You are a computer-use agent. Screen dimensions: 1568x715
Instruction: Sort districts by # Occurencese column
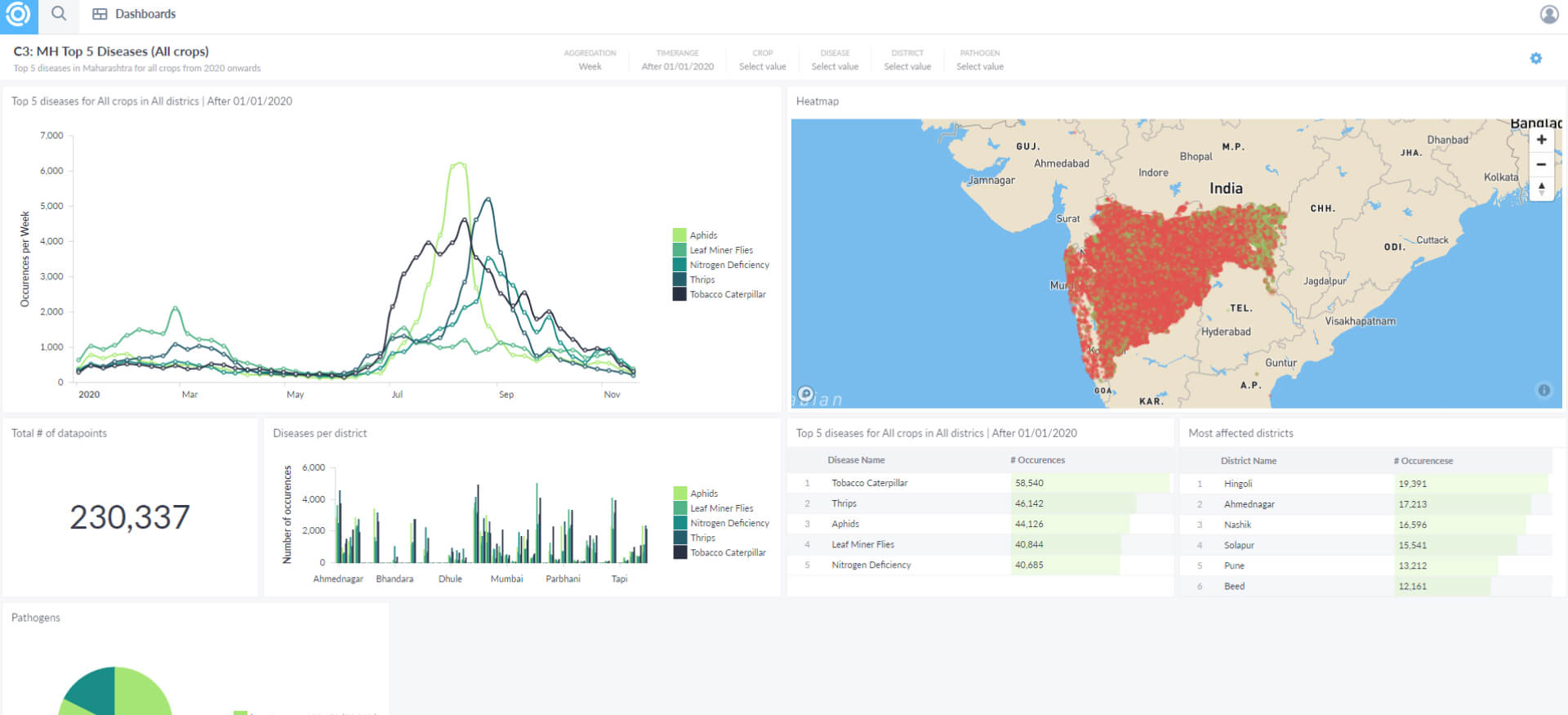(1423, 461)
